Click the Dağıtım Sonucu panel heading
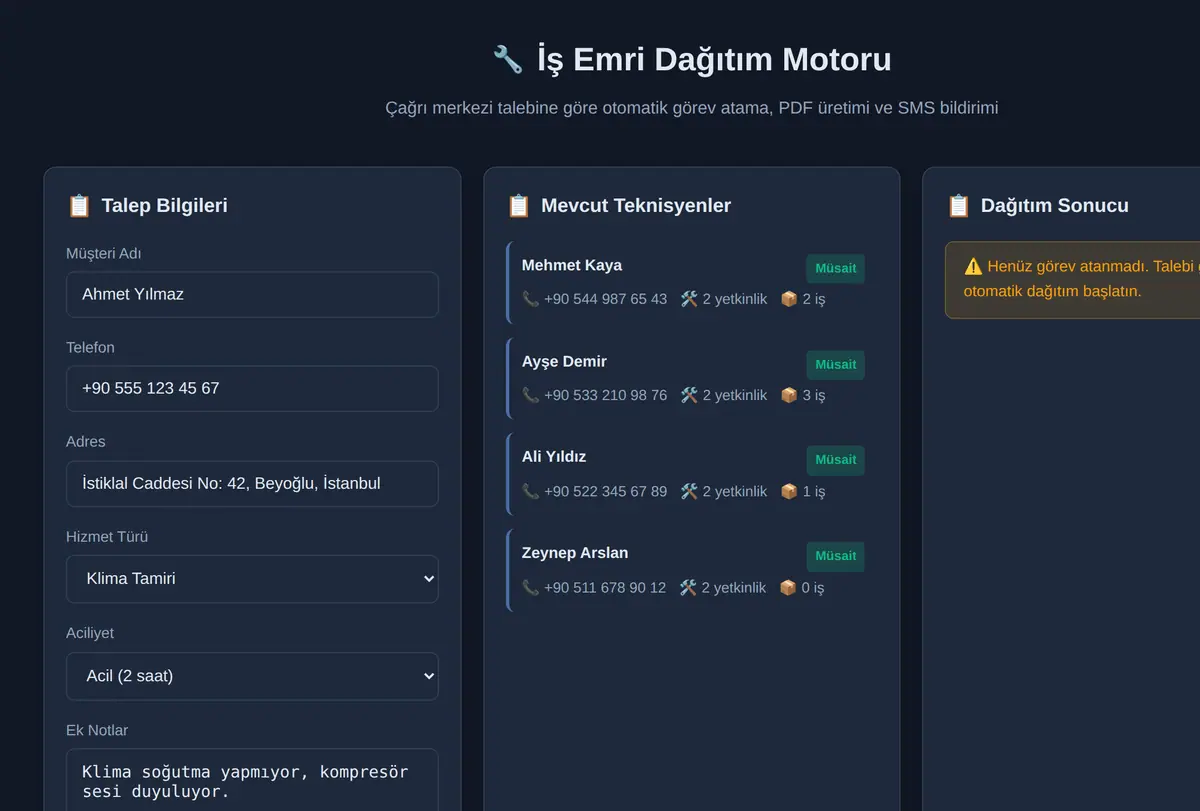The height and width of the screenshot is (811, 1200). tap(1055, 205)
